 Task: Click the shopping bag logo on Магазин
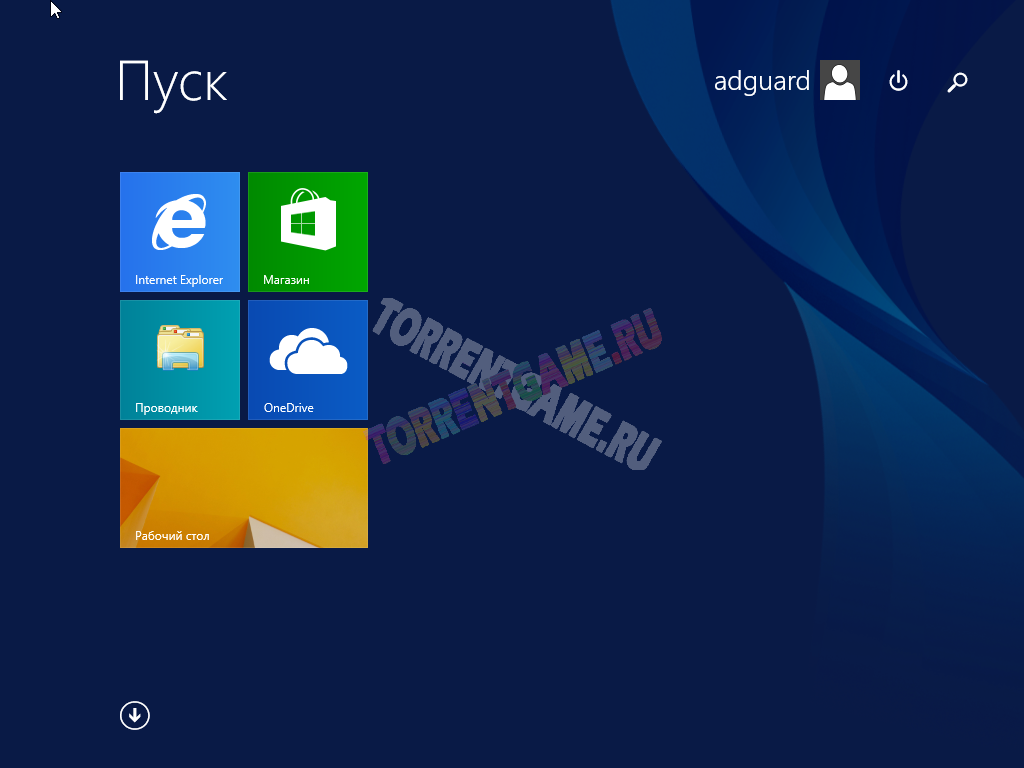pyautogui.click(x=308, y=221)
